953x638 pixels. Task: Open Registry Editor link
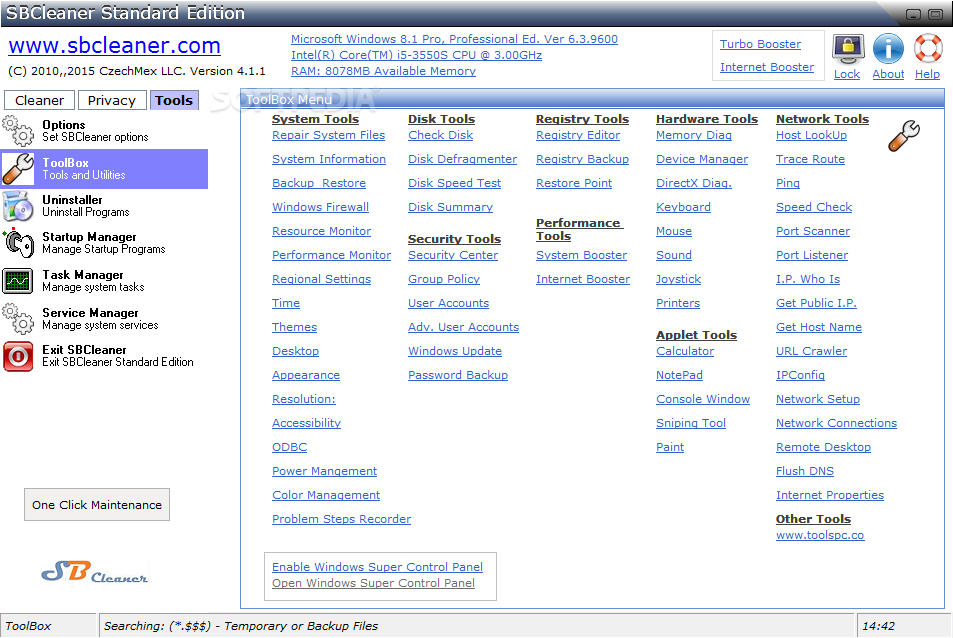point(578,135)
